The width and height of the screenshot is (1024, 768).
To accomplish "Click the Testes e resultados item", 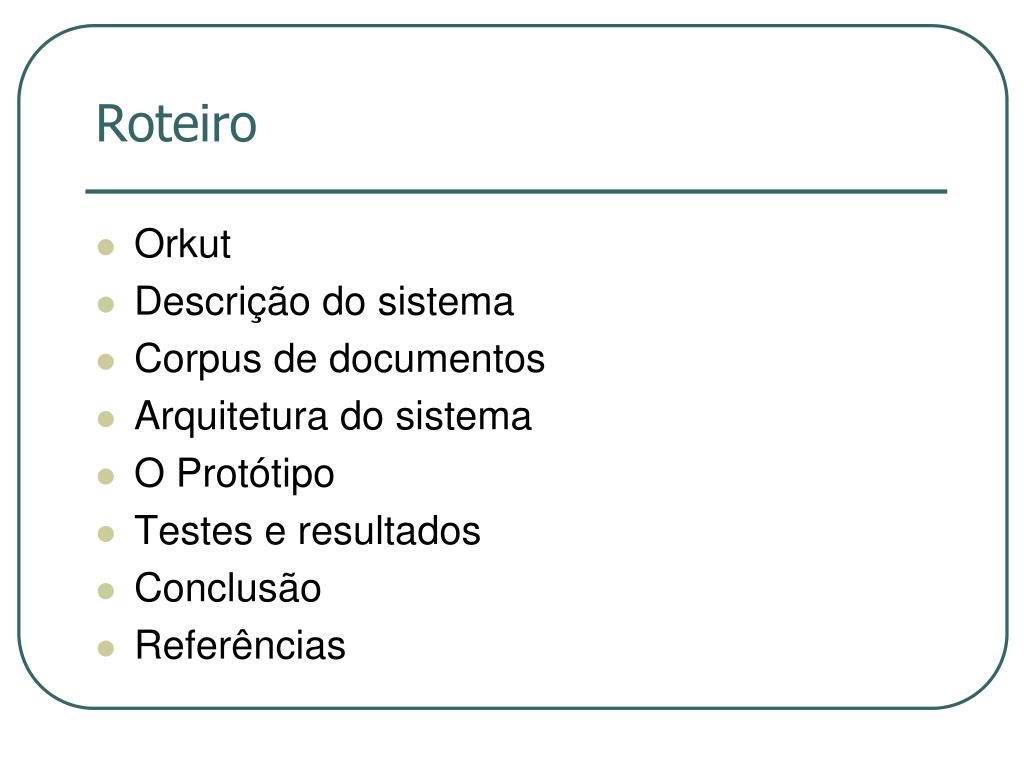I will click(308, 530).
